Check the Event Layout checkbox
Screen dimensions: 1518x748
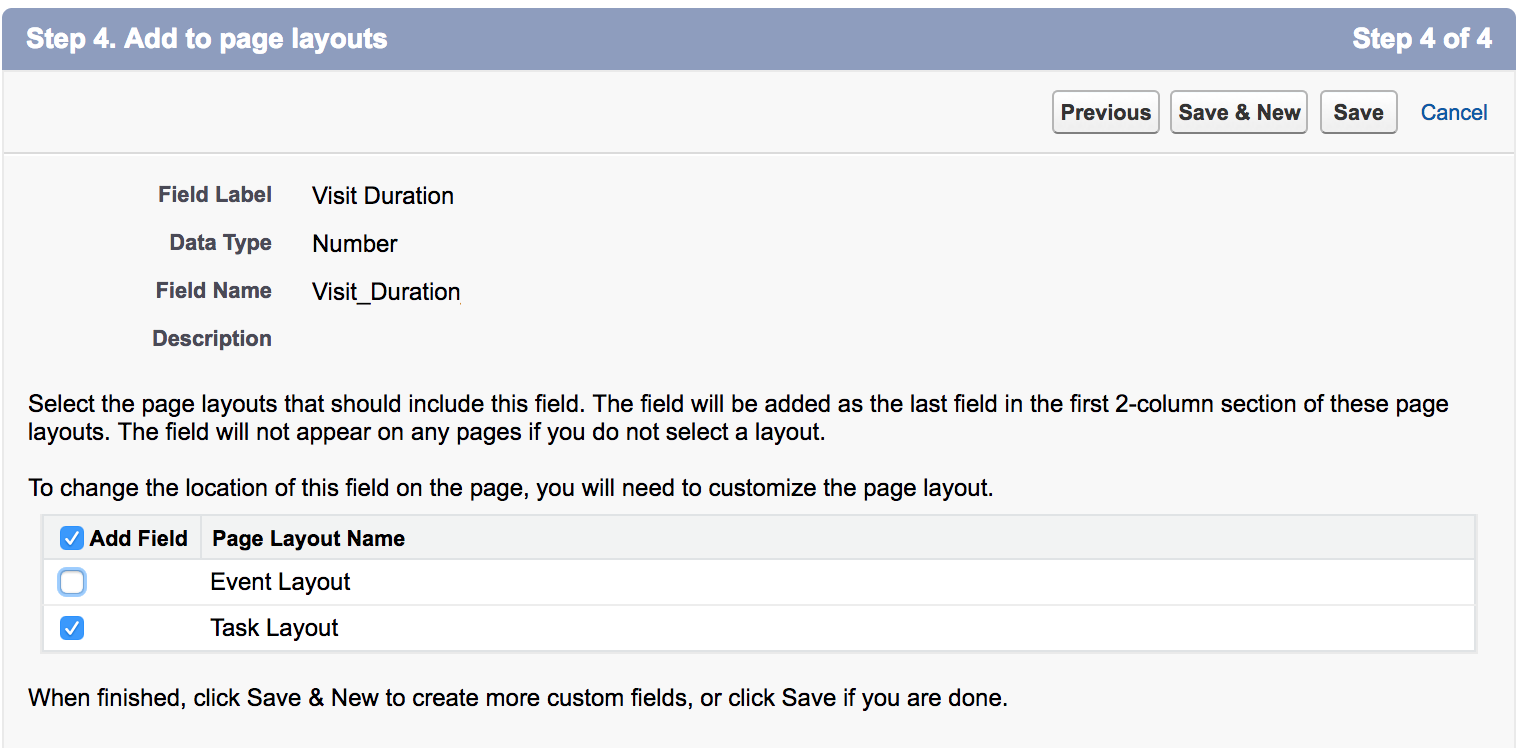(x=72, y=582)
